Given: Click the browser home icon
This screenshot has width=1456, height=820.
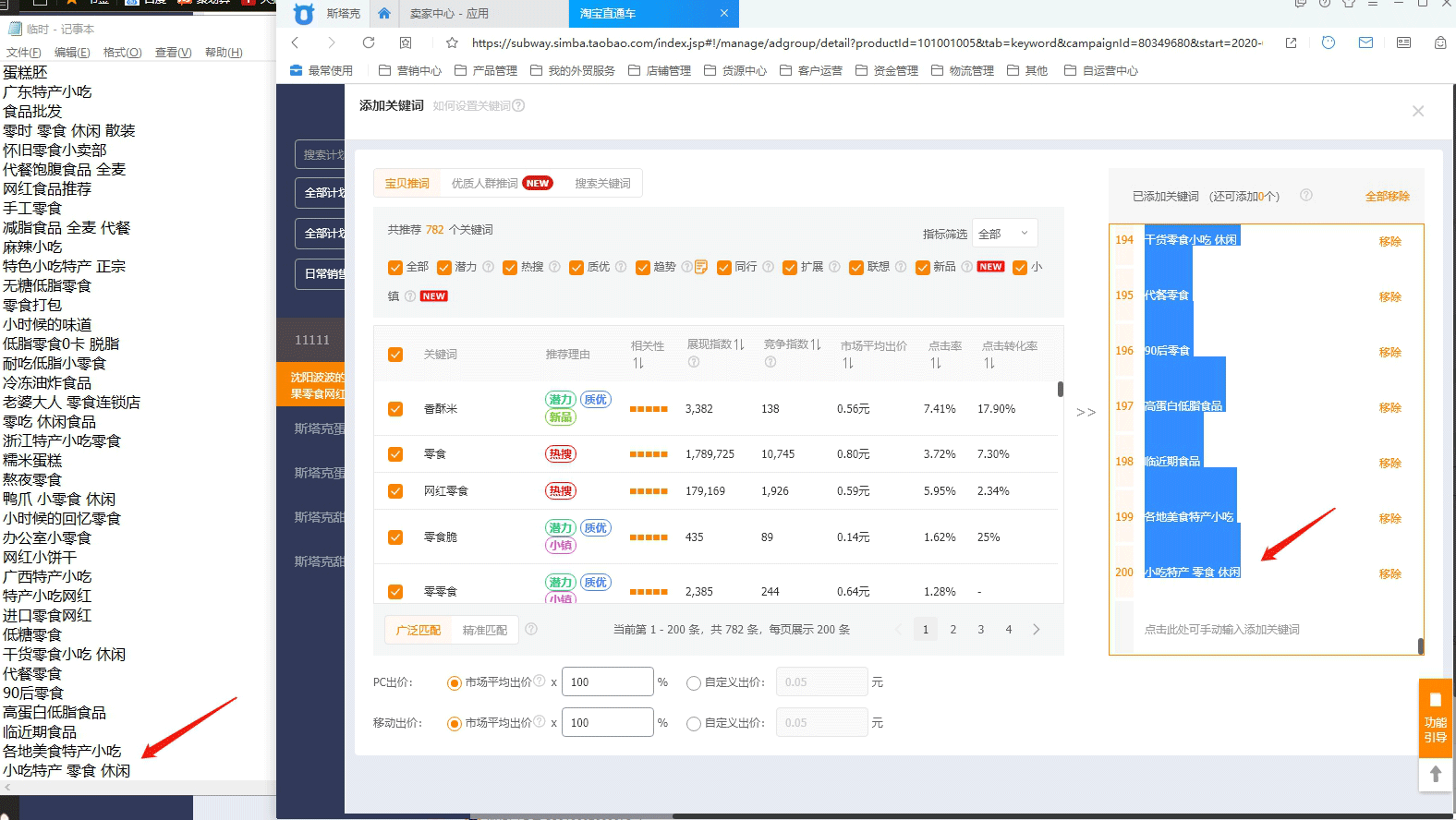Looking at the screenshot, I should (x=384, y=14).
